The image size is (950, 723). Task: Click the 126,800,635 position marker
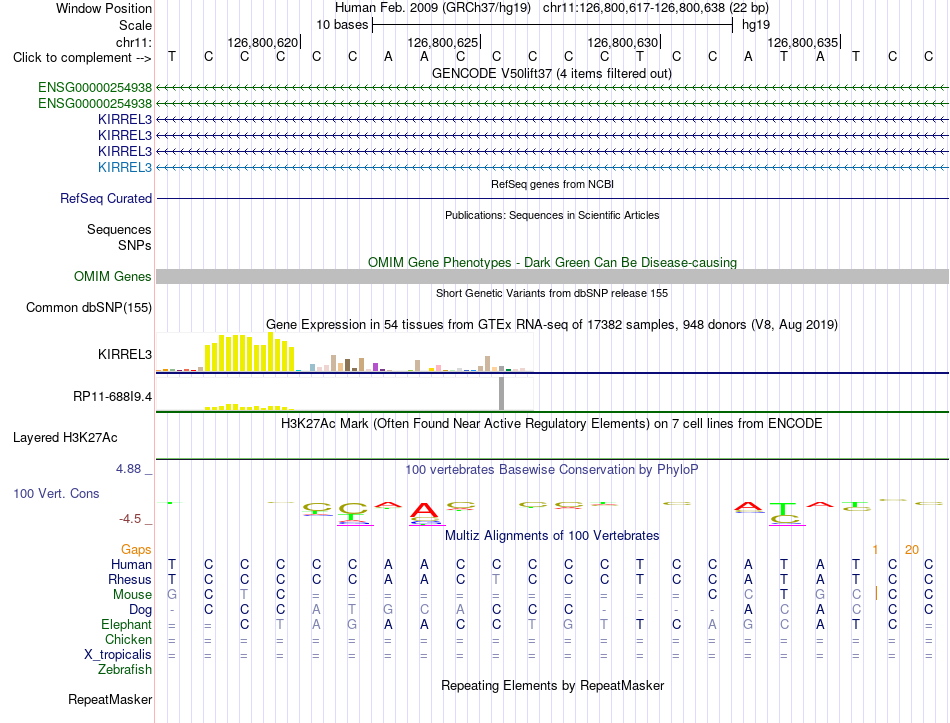click(x=803, y=42)
